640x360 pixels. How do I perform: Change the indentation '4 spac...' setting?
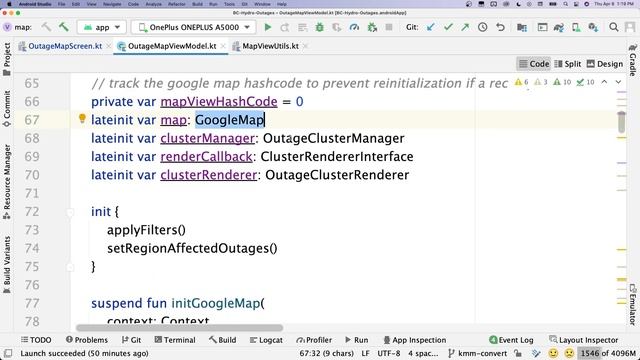coord(423,353)
